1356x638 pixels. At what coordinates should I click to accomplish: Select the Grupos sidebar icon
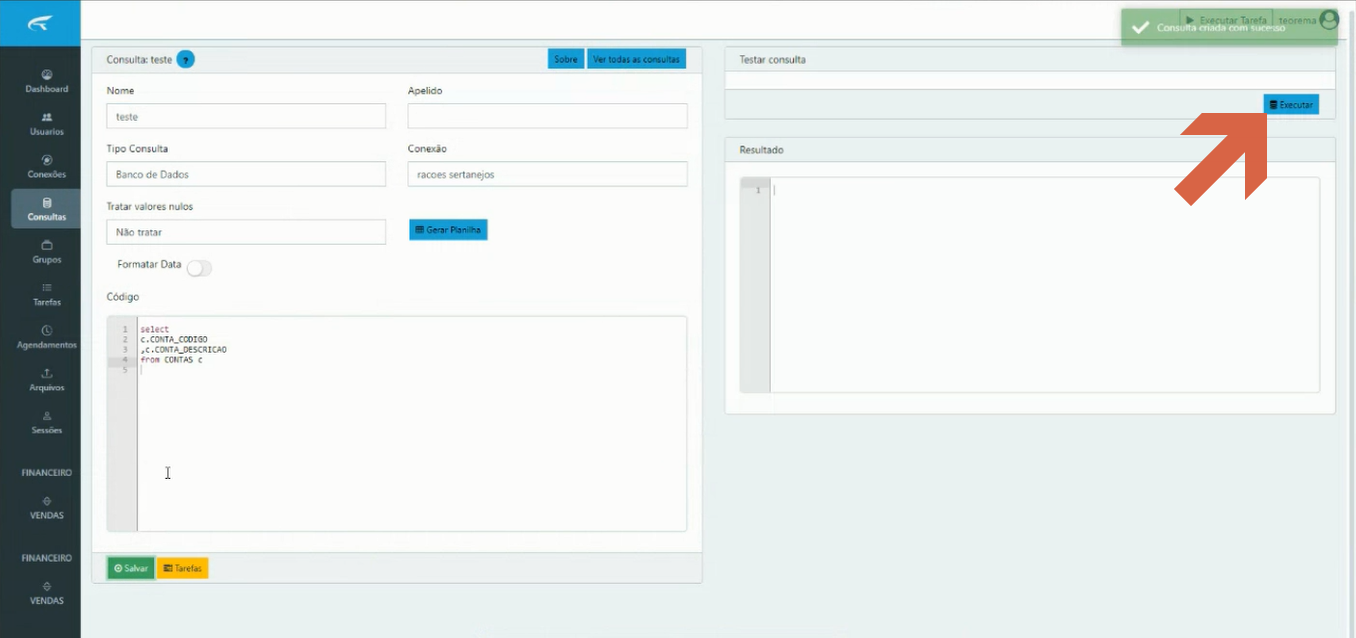(x=47, y=245)
